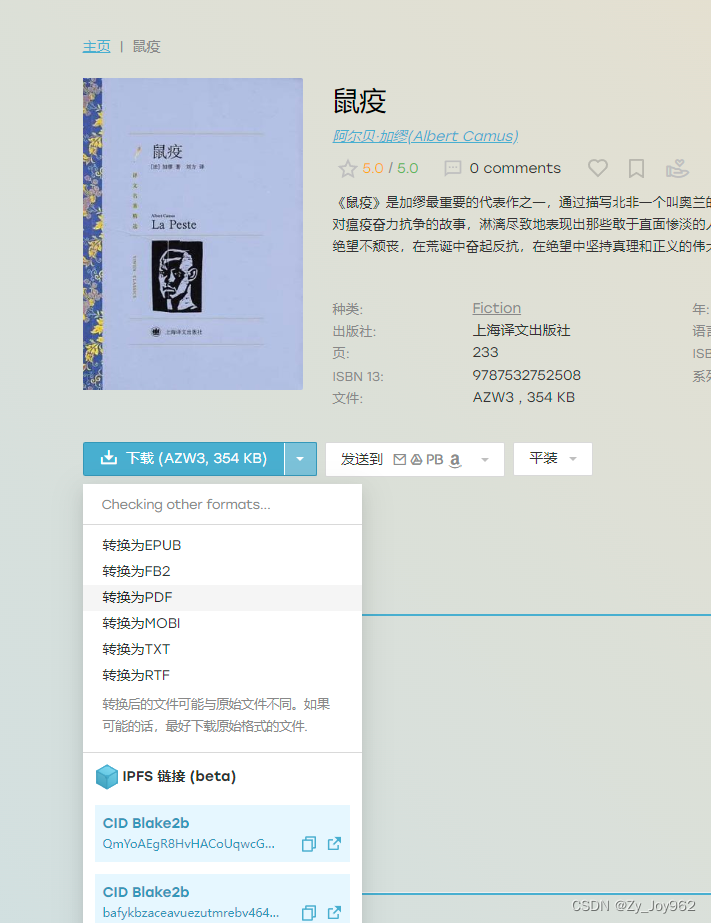Screen dimensions: 711x923
Task: Download the AZW3 354 KB file
Action: tap(184, 459)
